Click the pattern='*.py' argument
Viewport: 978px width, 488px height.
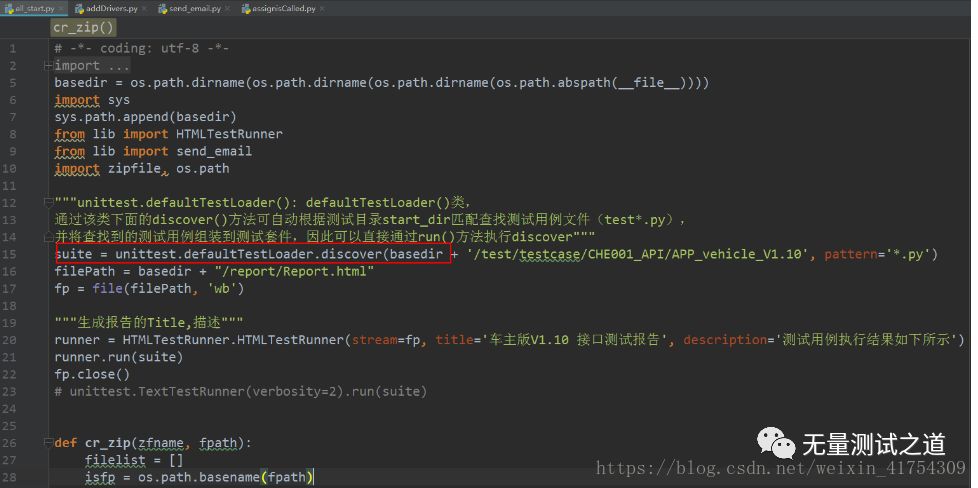(879, 255)
